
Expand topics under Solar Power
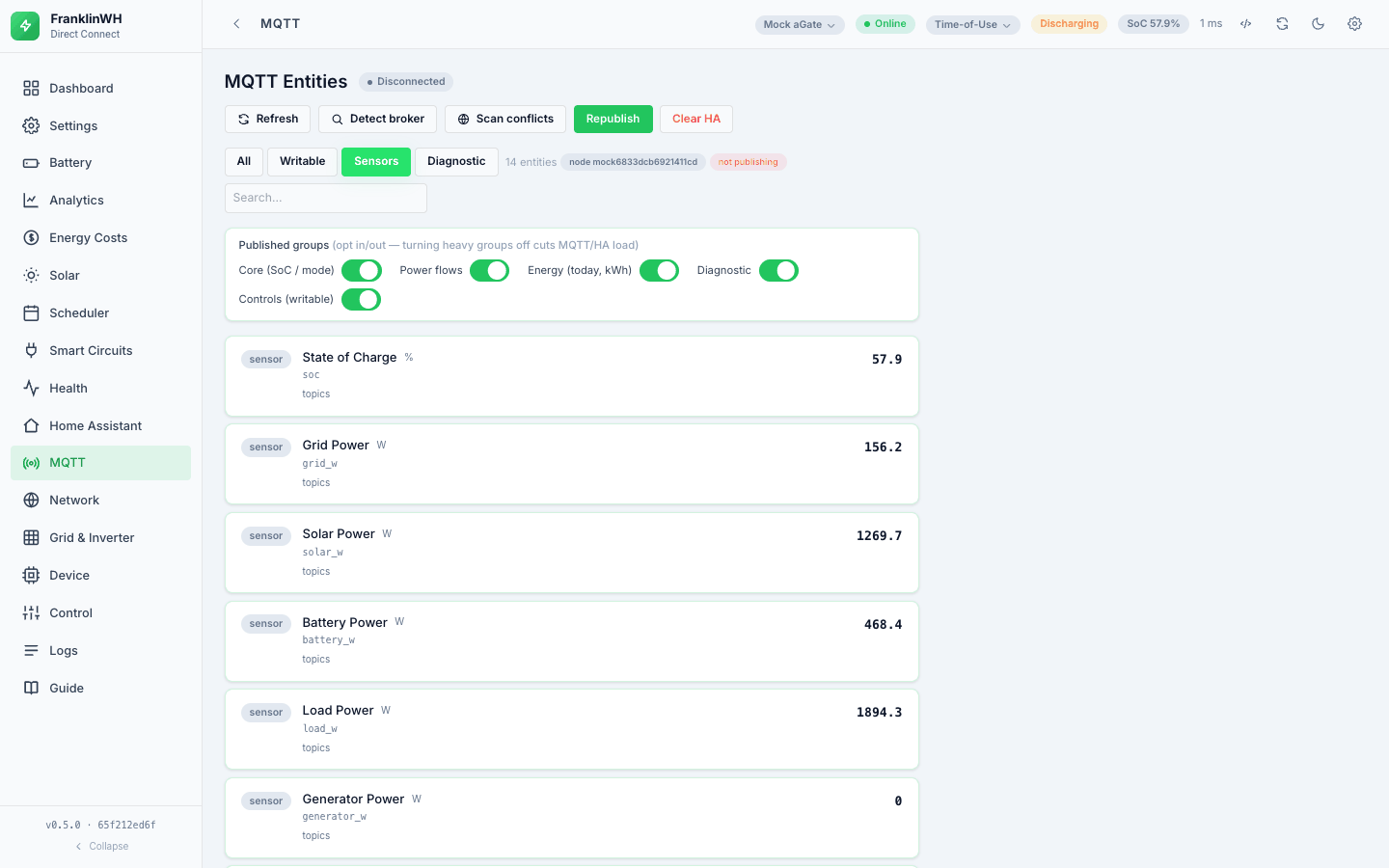pos(316,572)
